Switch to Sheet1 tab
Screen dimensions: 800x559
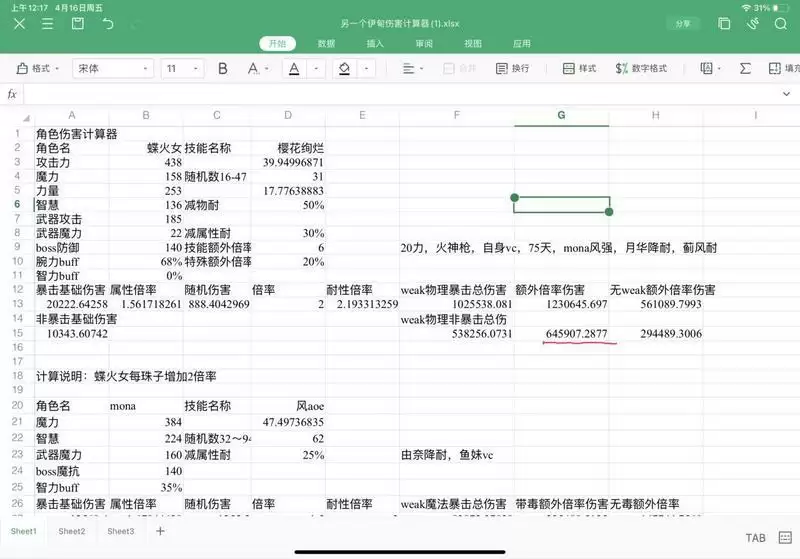pos(23,531)
